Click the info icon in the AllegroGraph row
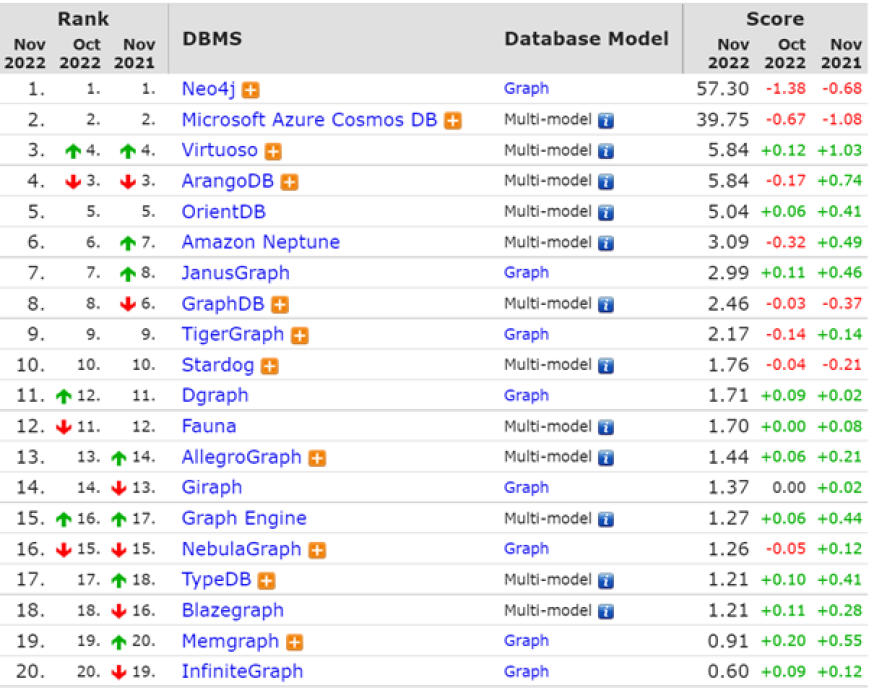This screenshot has height=688, width=874. [x=606, y=458]
